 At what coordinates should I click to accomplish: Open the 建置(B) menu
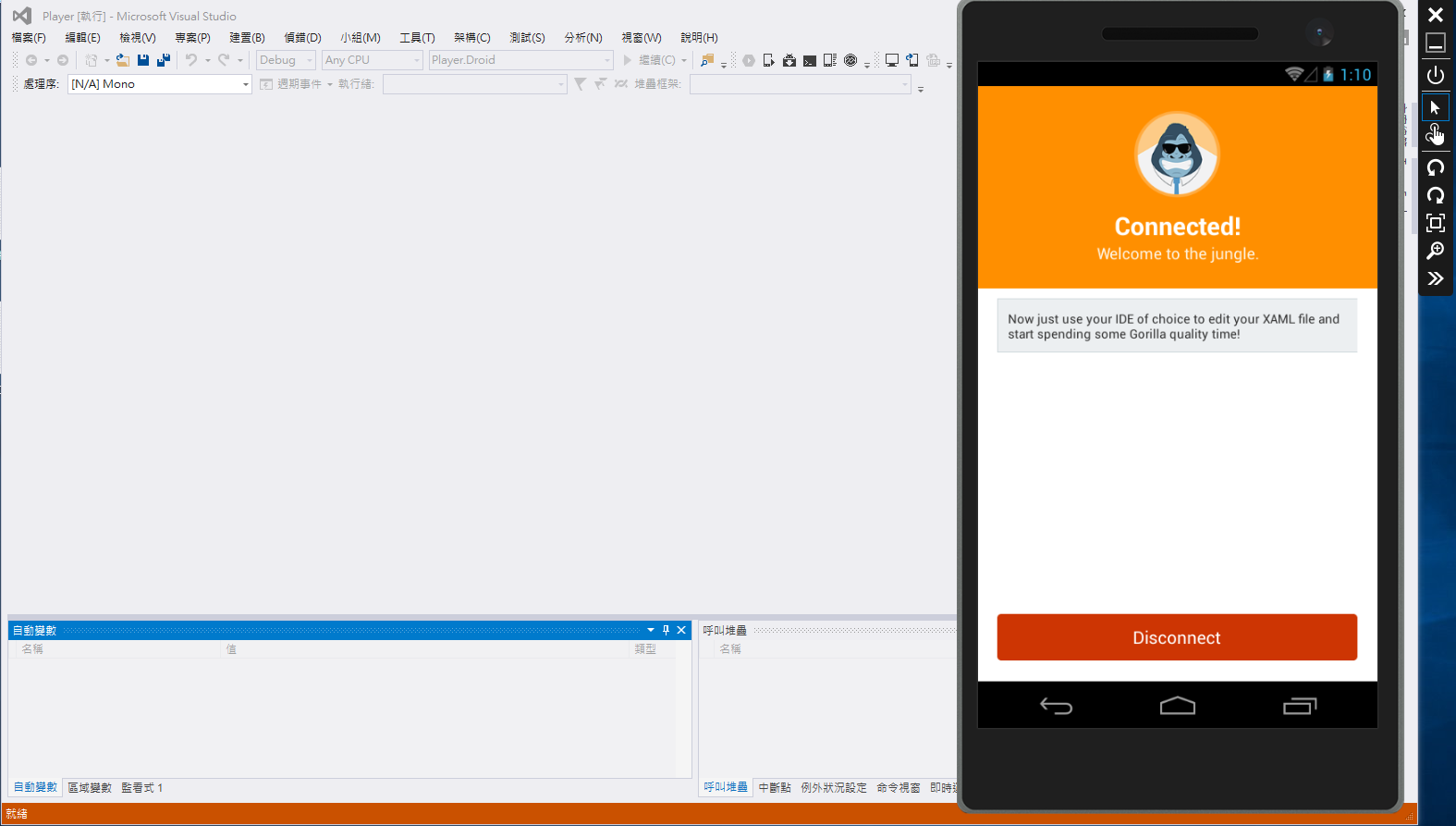coord(247,38)
